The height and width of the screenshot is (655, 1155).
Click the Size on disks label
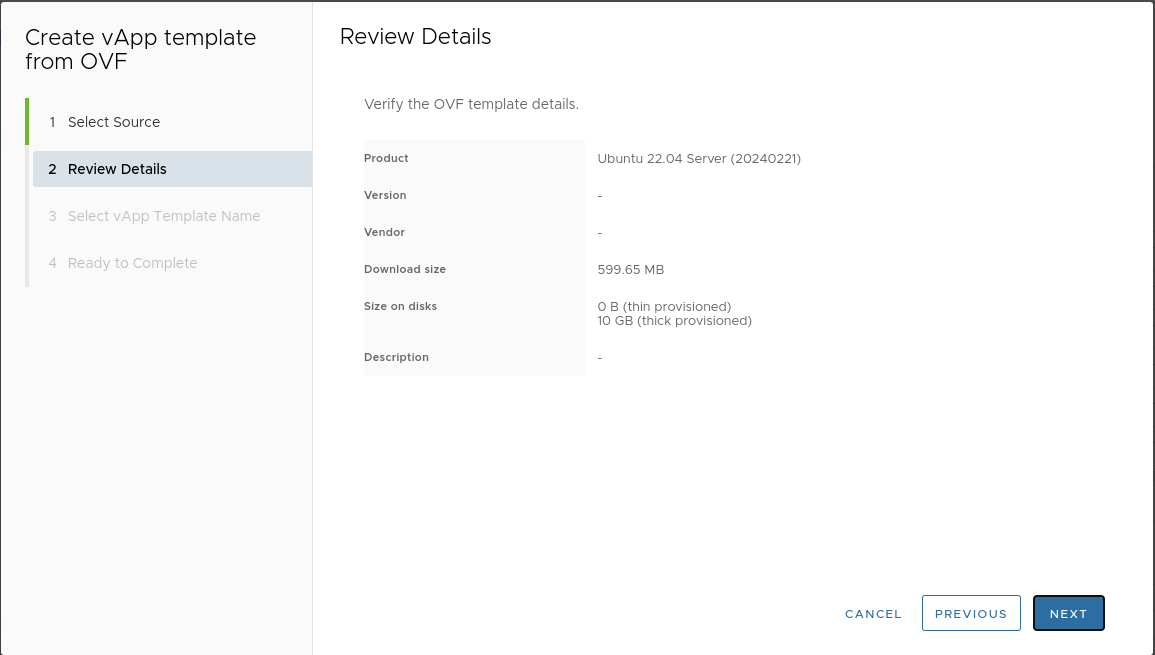[x=400, y=306]
